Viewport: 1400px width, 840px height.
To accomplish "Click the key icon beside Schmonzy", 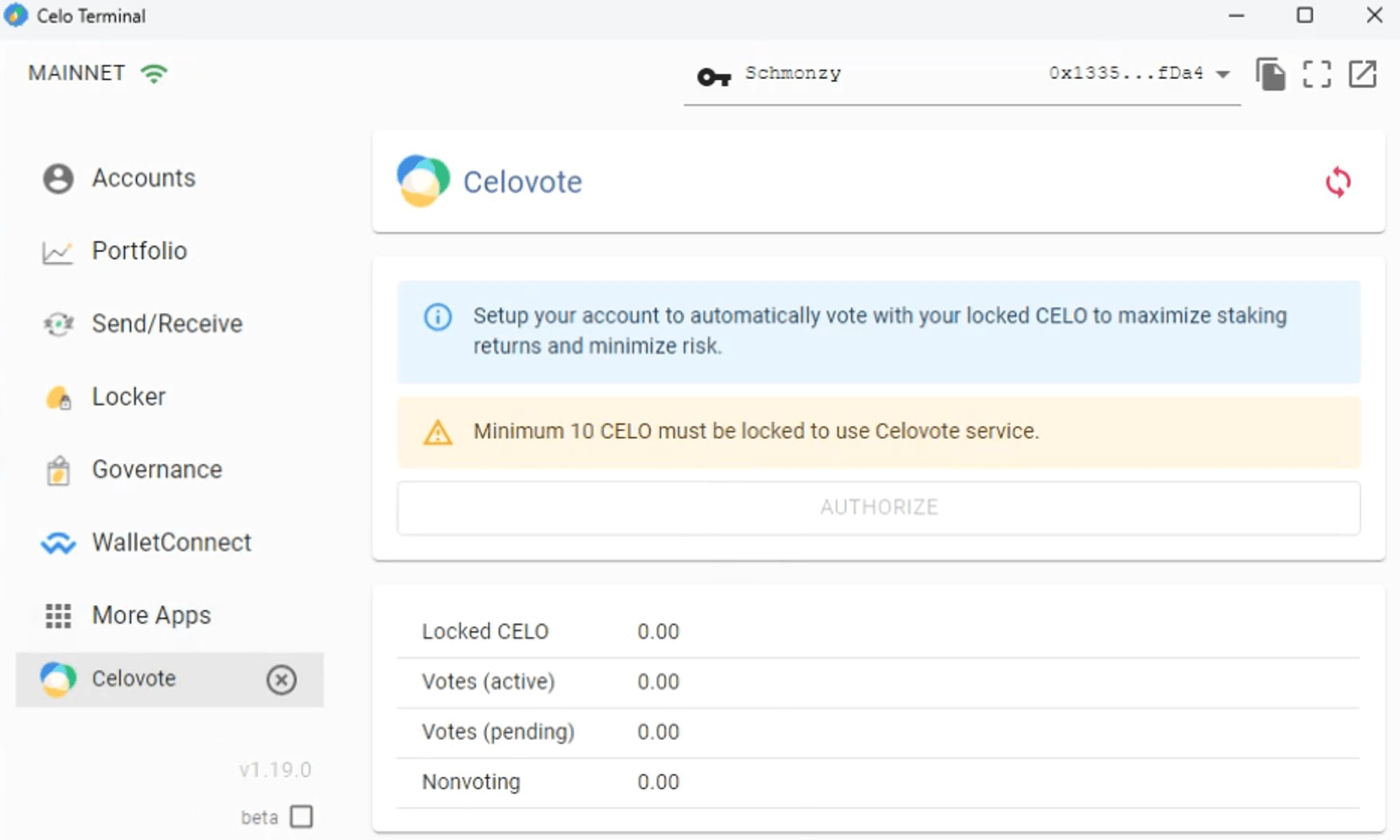I will (x=714, y=76).
